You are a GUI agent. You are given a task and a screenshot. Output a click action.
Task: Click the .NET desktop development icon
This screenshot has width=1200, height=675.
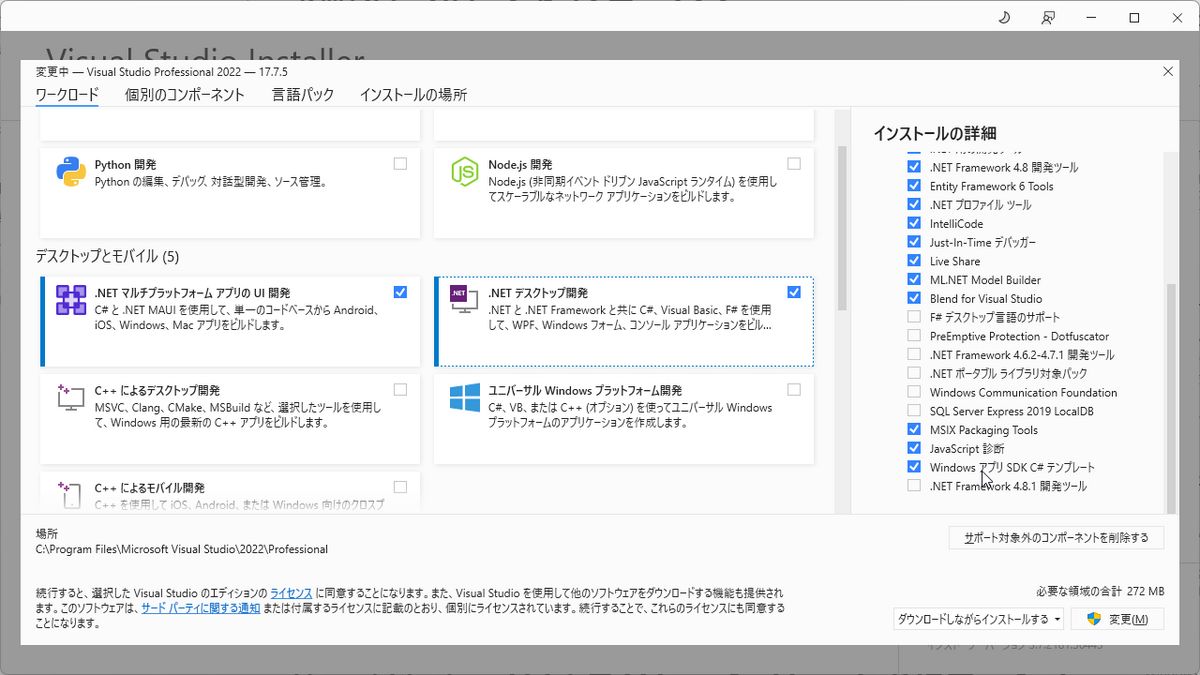click(465, 300)
